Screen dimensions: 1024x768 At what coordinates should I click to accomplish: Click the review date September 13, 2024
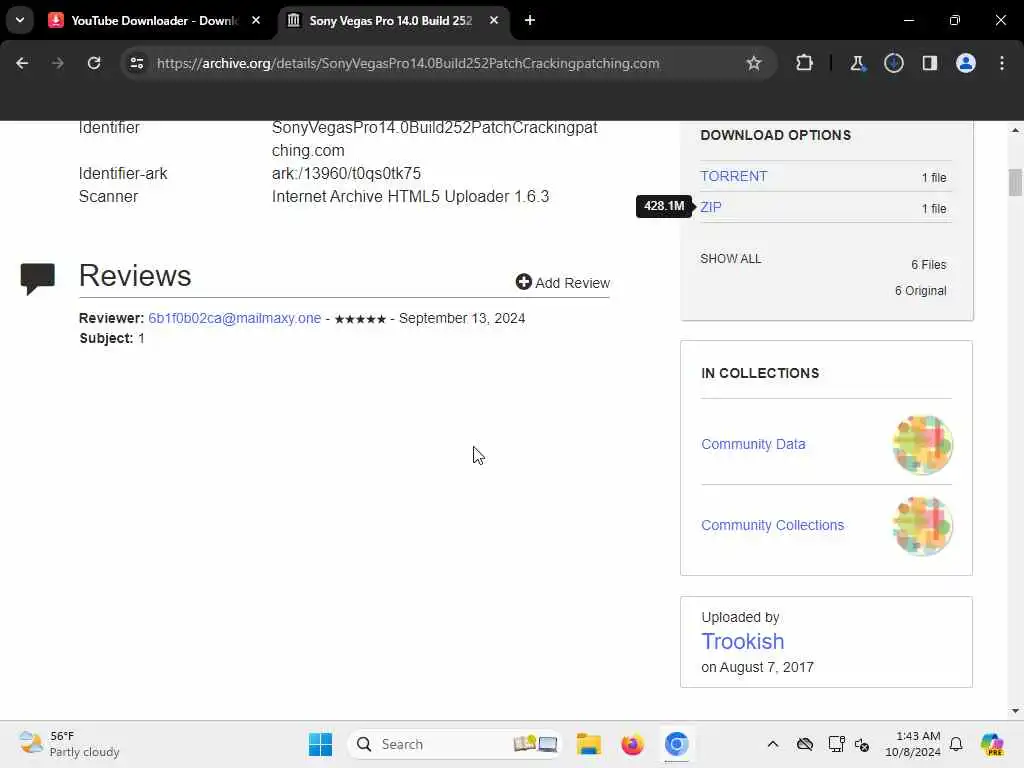pyautogui.click(x=462, y=318)
